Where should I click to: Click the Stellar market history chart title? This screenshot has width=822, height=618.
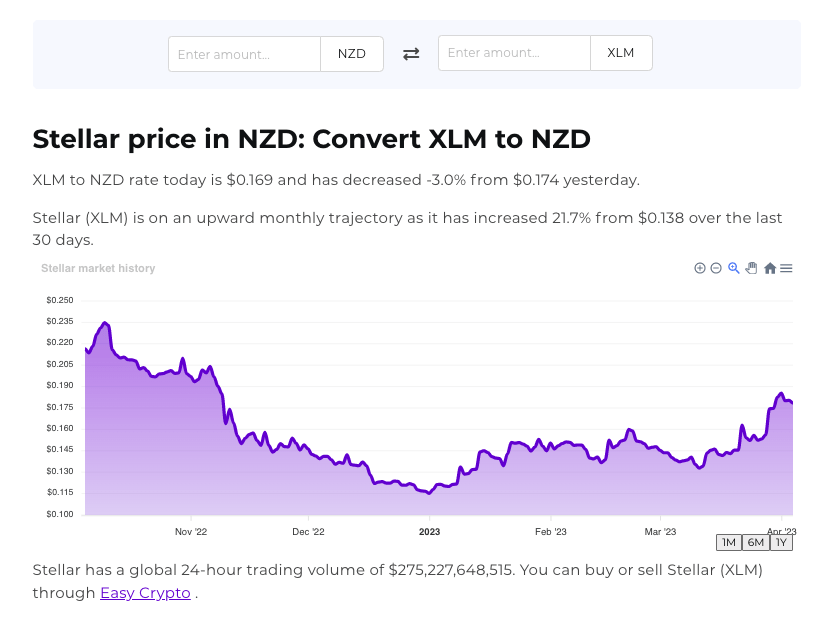point(98,268)
